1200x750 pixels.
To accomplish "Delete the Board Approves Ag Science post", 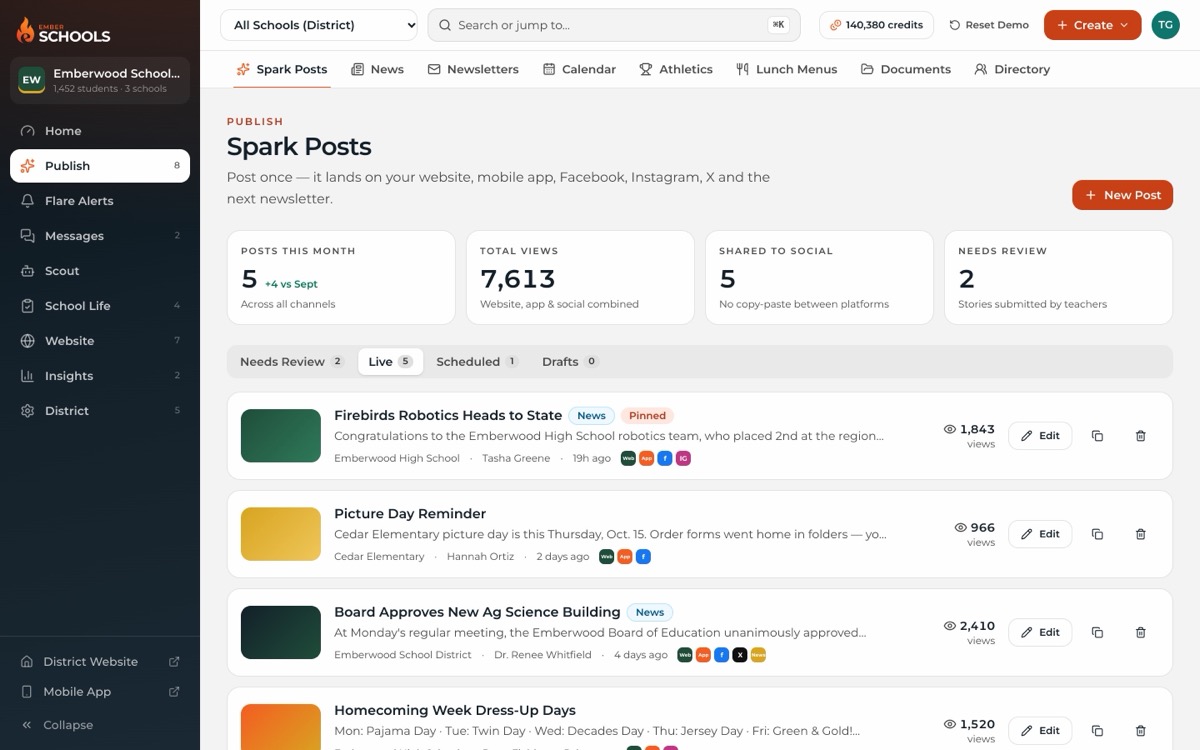I will coord(1141,632).
